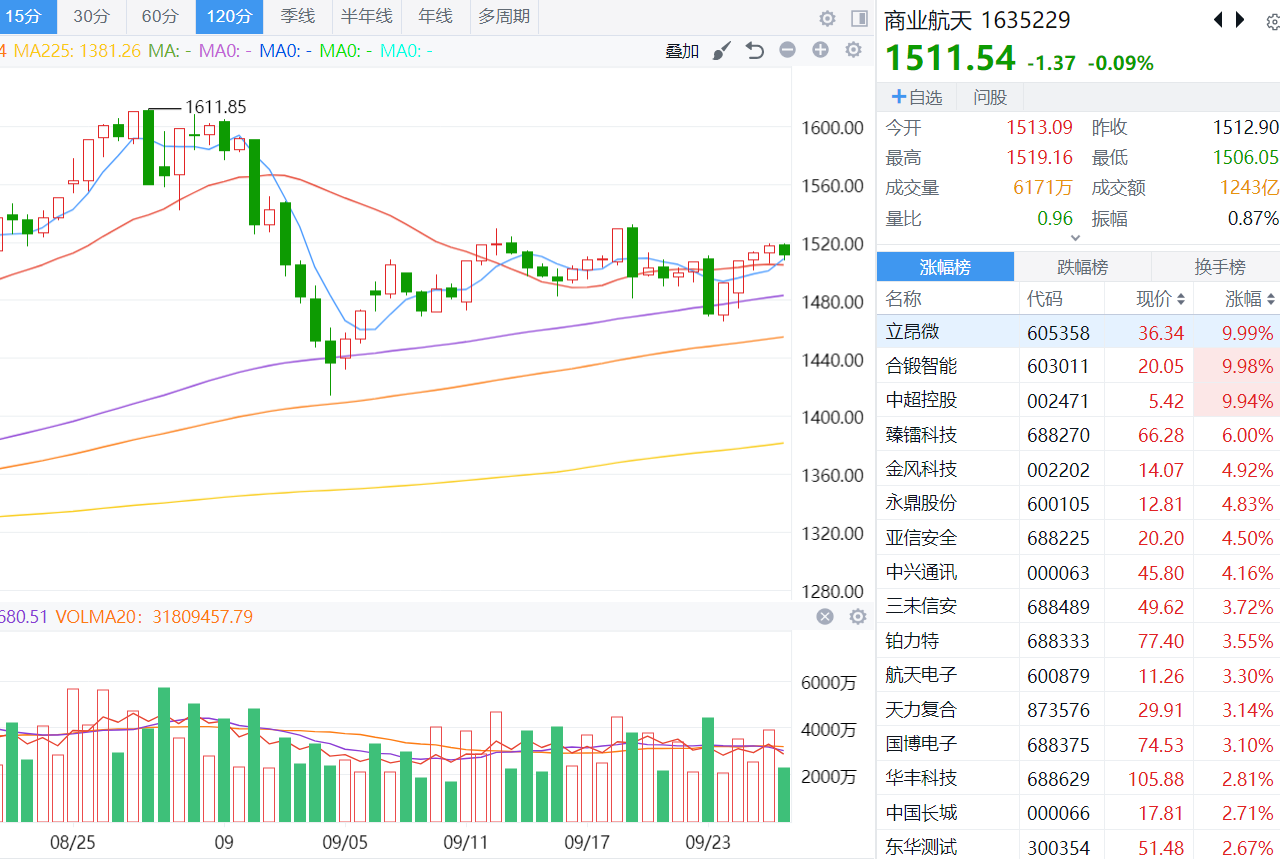Zoom out chart with minus icon

coord(788,50)
